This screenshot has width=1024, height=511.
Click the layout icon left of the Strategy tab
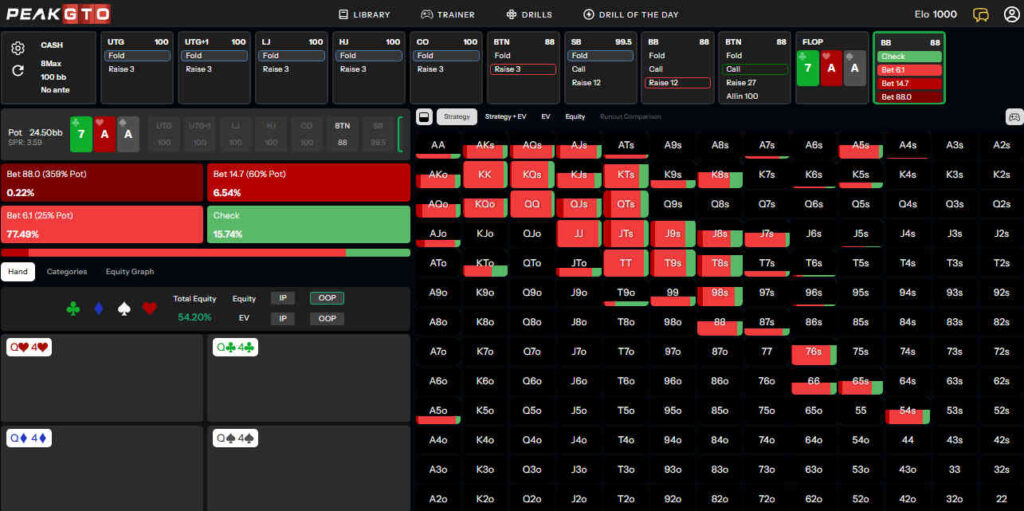coord(423,117)
